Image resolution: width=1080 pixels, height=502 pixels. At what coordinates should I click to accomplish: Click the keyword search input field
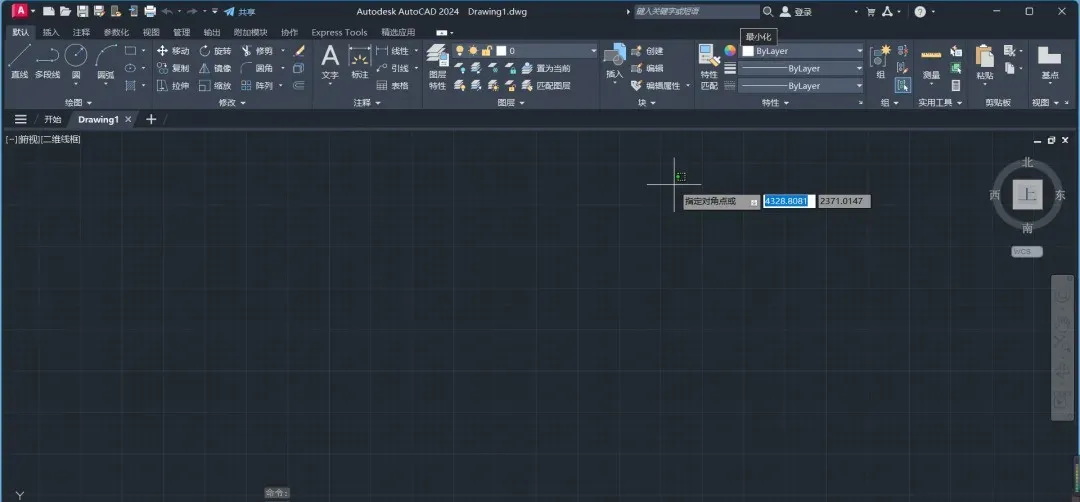coord(696,12)
